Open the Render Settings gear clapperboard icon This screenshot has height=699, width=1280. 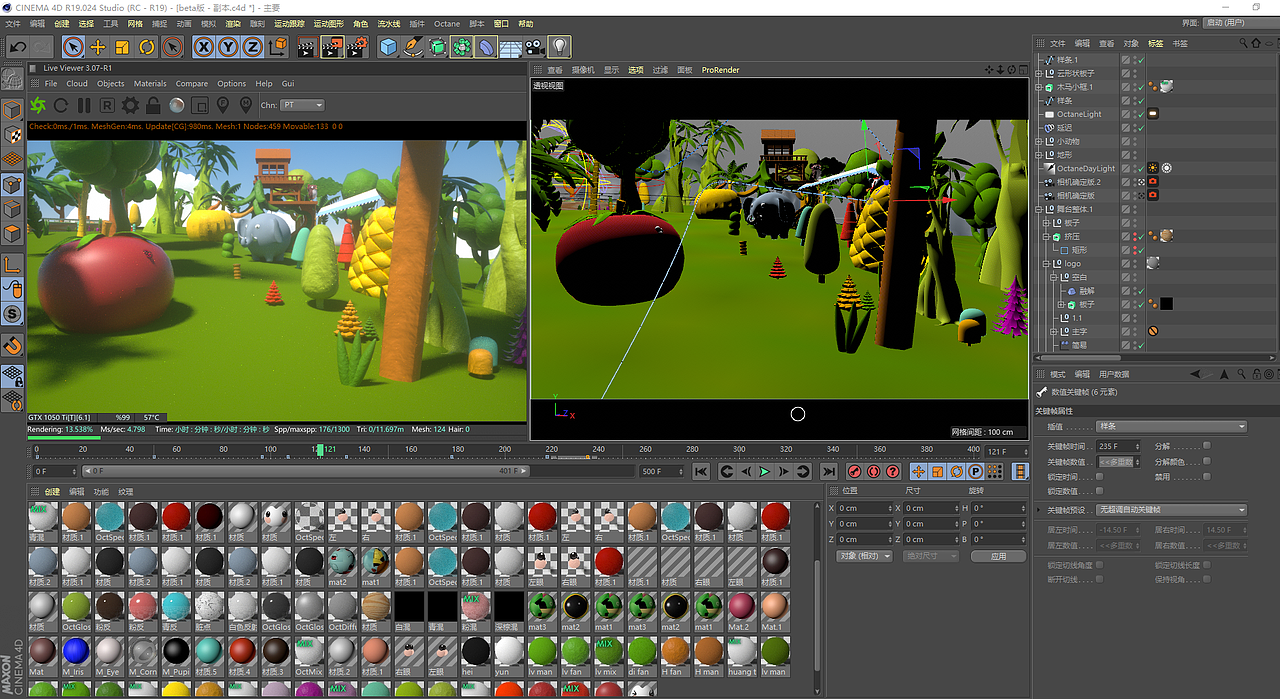357,47
